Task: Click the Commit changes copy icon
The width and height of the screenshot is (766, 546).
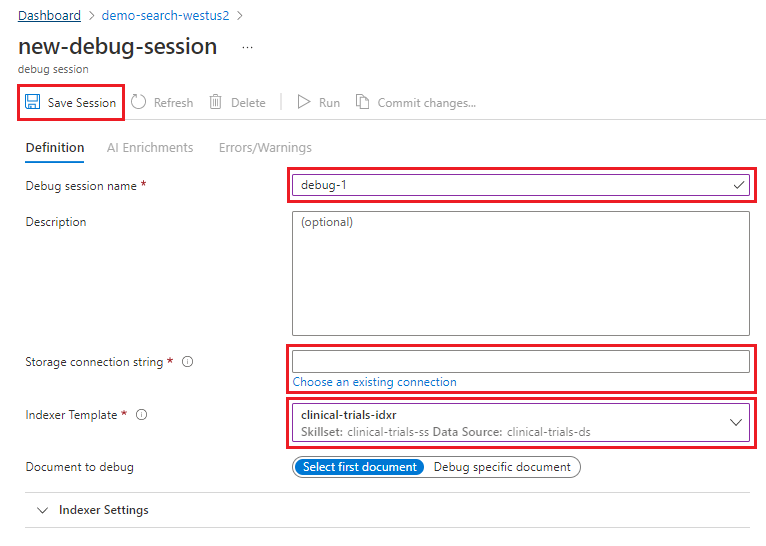Action: tap(363, 102)
